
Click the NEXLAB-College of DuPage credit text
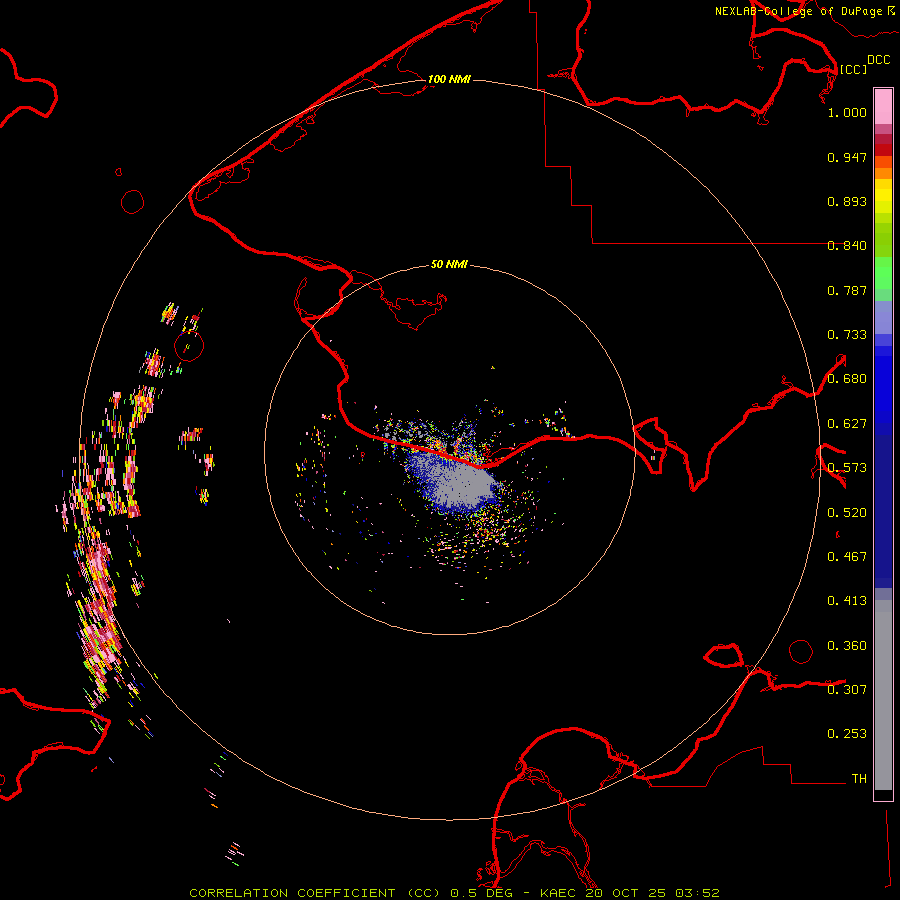pos(798,11)
